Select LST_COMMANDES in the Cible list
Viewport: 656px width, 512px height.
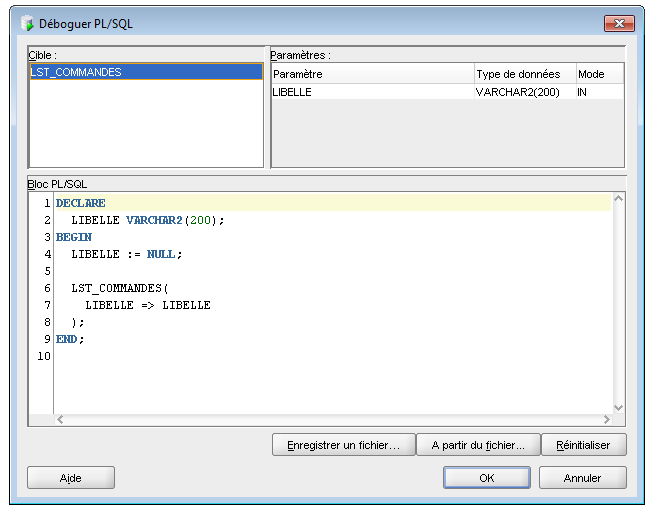[76, 72]
